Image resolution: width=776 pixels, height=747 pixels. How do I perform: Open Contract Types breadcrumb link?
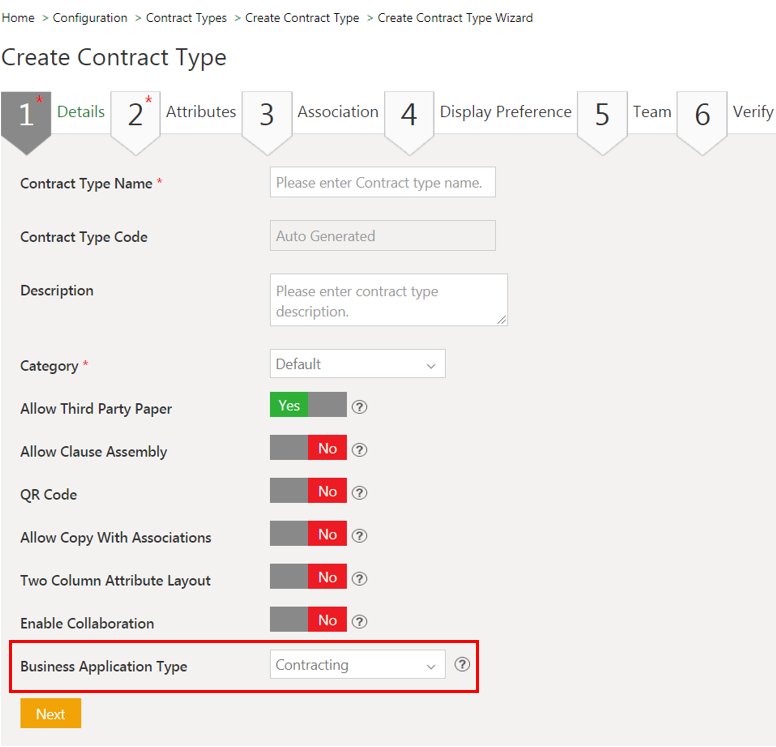(186, 18)
